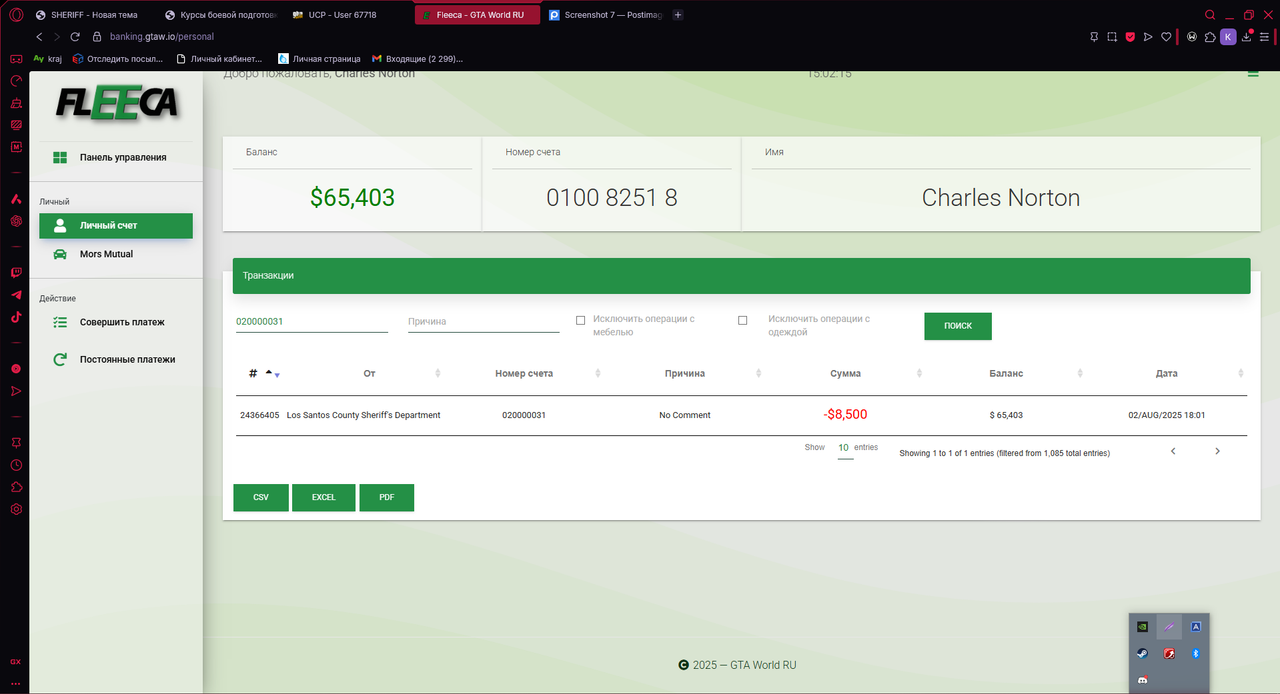
Task: Open the Downloads icon in toolbar
Action: point(1246,37)
